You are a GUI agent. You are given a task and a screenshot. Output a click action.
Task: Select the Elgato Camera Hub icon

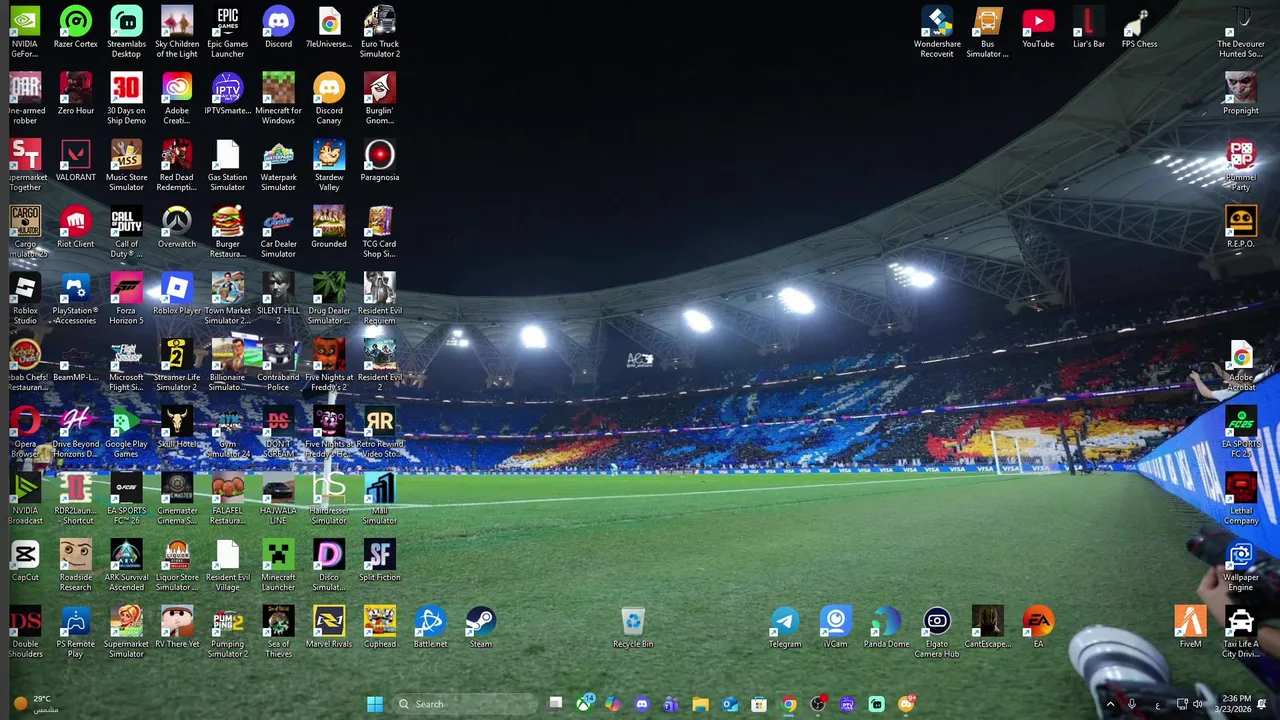(x=937, y=632)
